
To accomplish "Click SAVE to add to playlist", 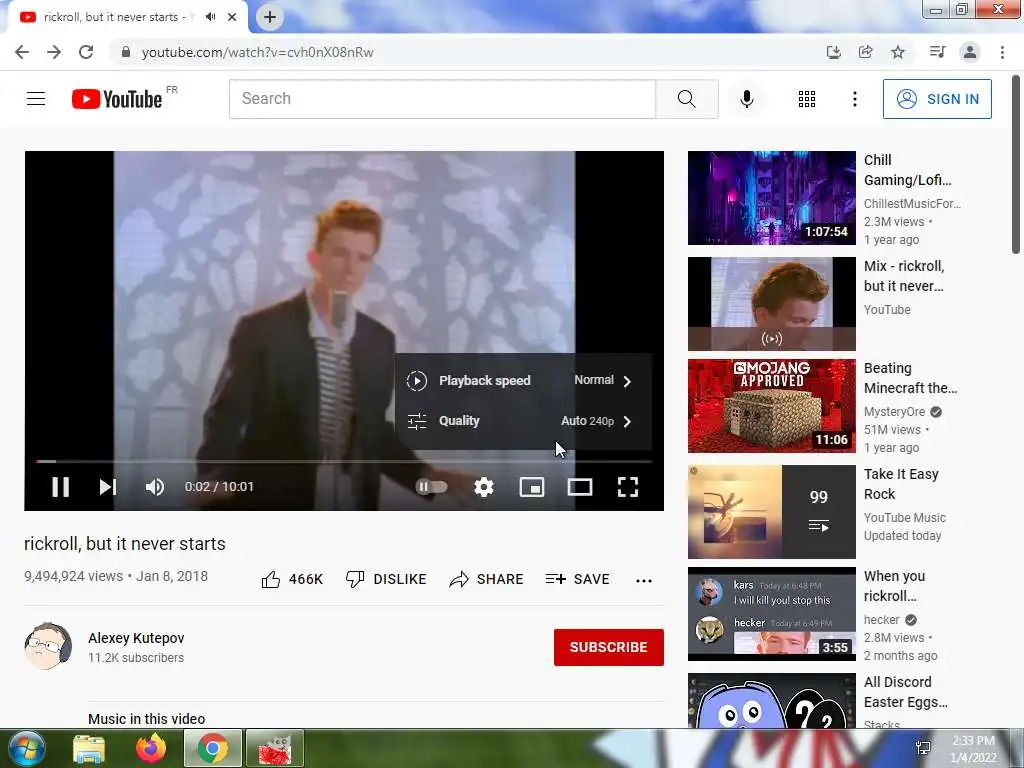I will [x=578, y=579].
